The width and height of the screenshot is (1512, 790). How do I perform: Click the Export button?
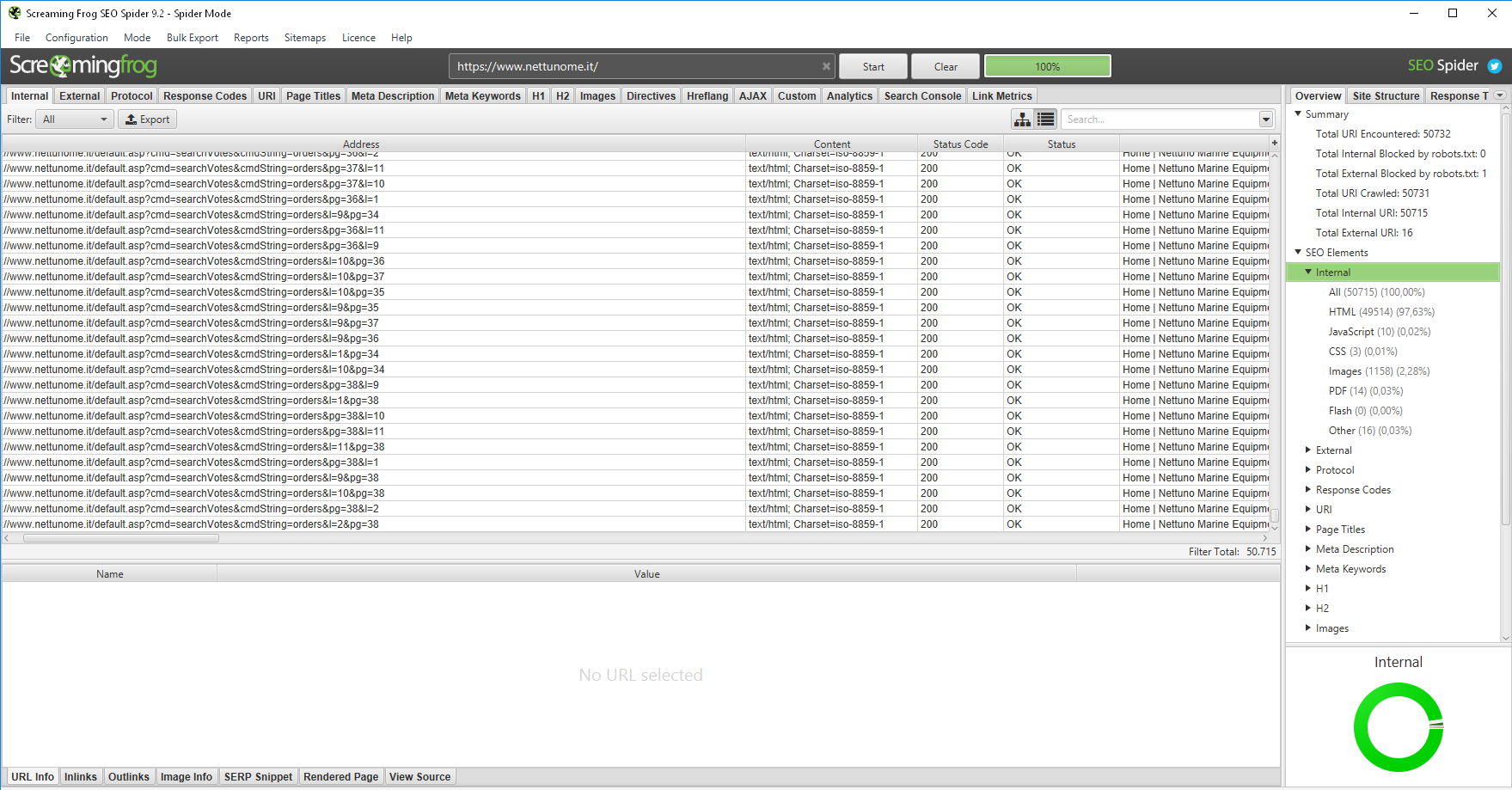click(147, 119)
